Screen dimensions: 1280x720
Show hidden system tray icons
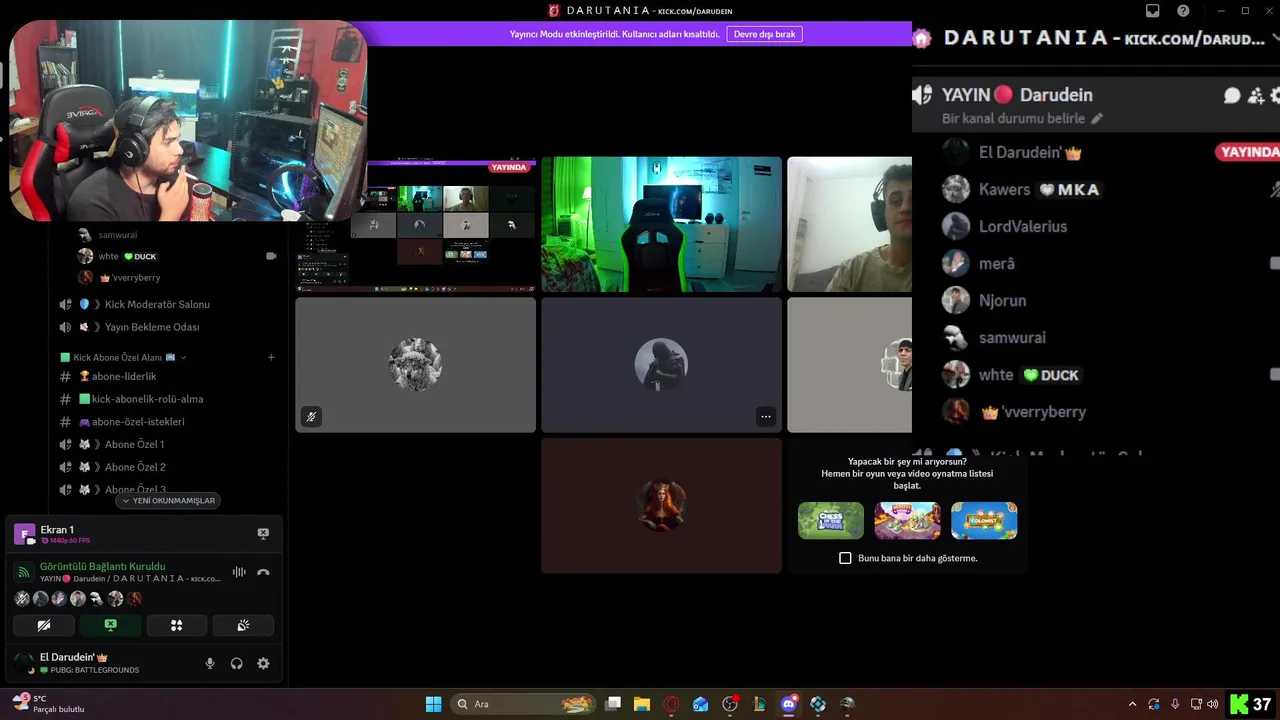click(x=1132, y=704)
